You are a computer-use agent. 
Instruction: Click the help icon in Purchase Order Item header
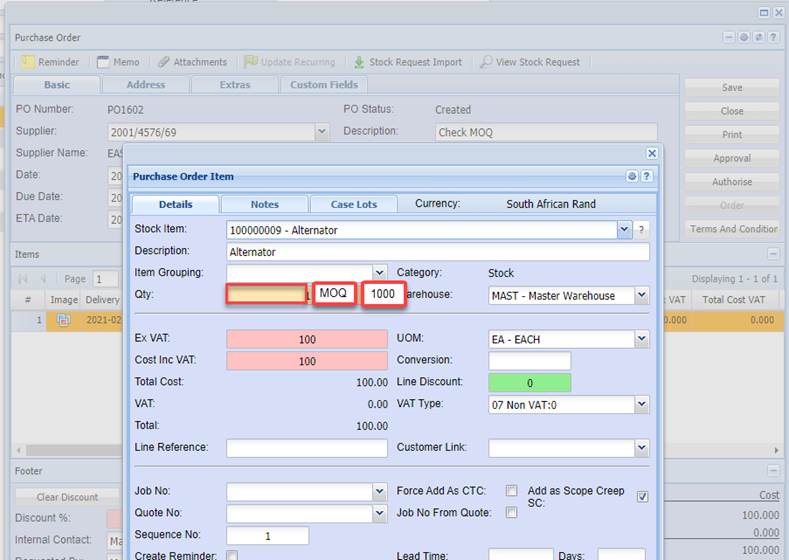pyautogui.click(x=647, y=176)
